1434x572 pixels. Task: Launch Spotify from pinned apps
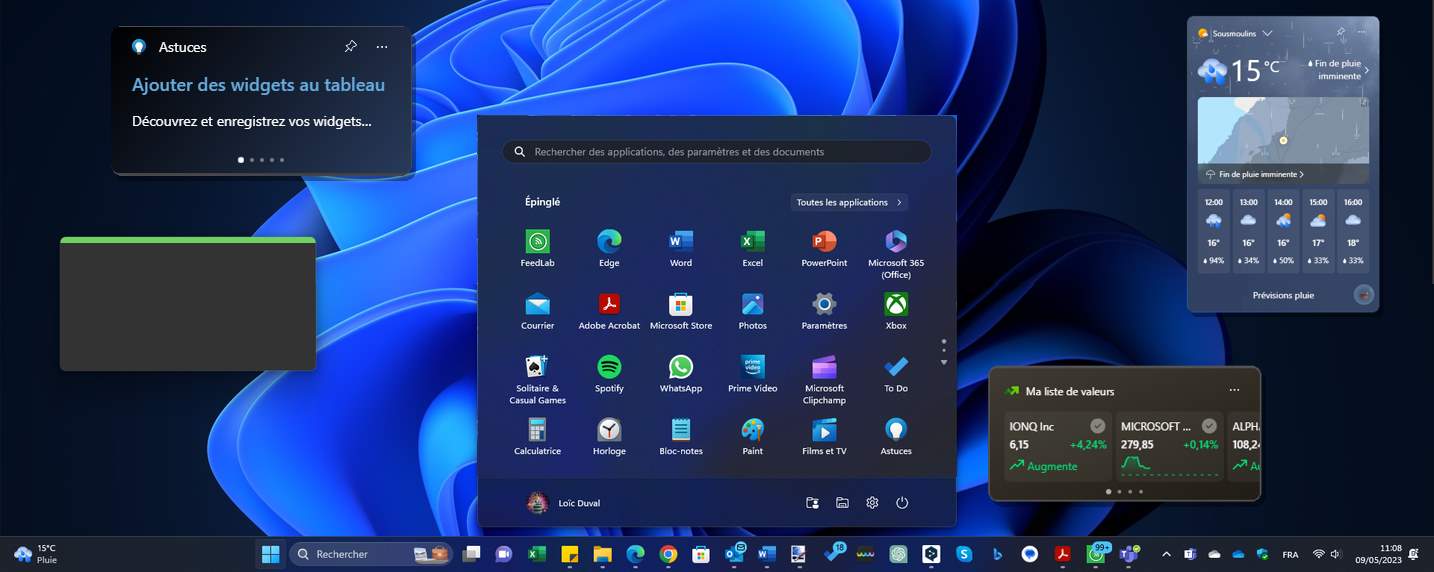pos(609,374)
